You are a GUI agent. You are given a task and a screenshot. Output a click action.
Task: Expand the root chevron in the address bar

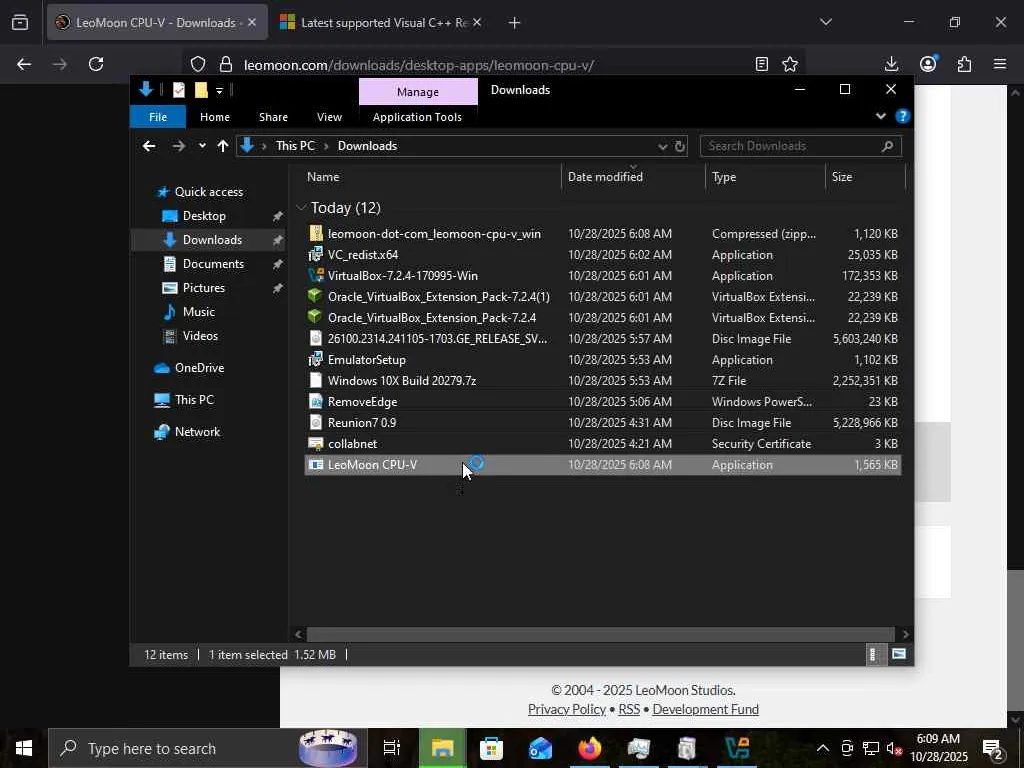(264, 146)
